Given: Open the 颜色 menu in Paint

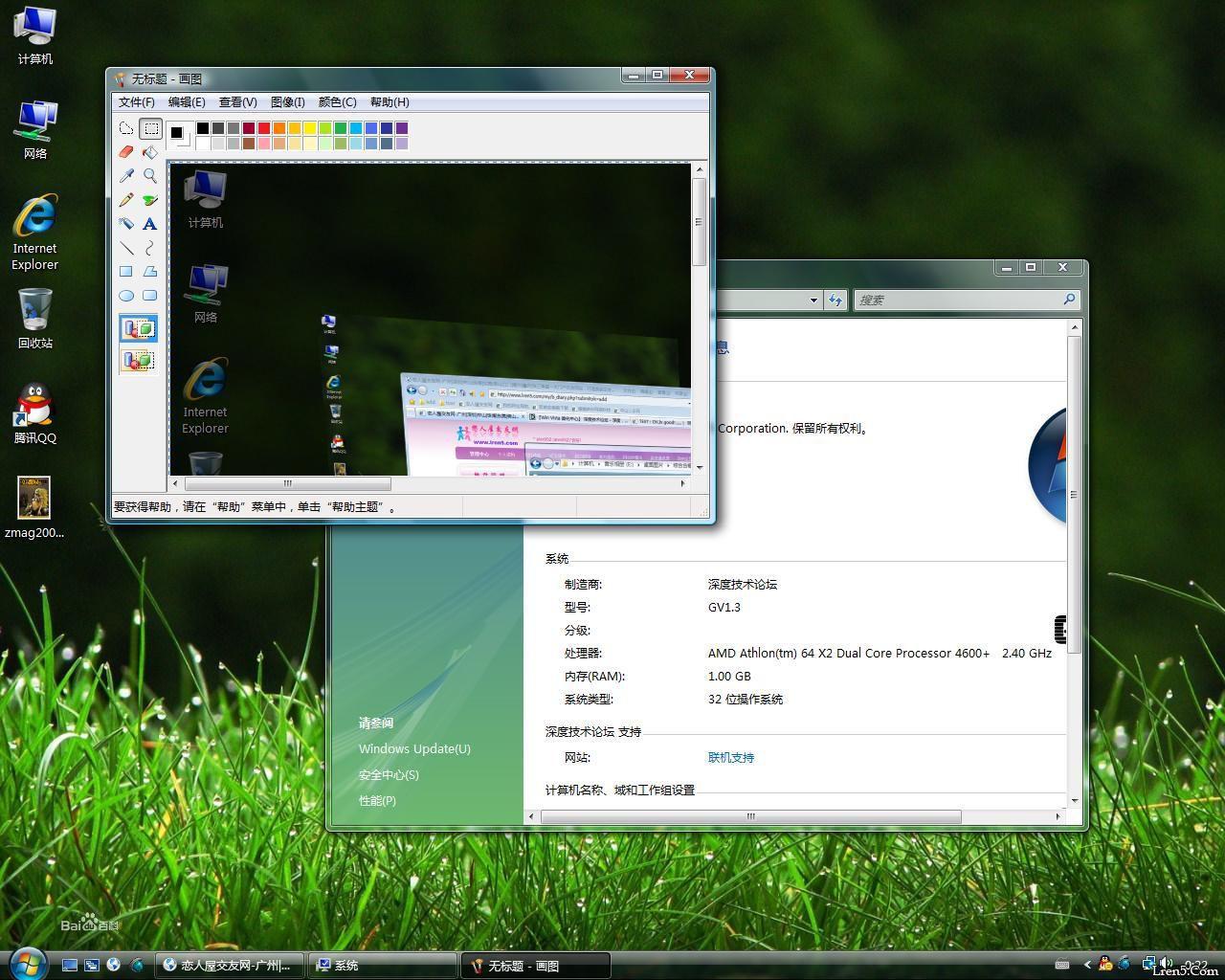Looking at the screenshot, I should pyautogui.click(x=337, y=102).
